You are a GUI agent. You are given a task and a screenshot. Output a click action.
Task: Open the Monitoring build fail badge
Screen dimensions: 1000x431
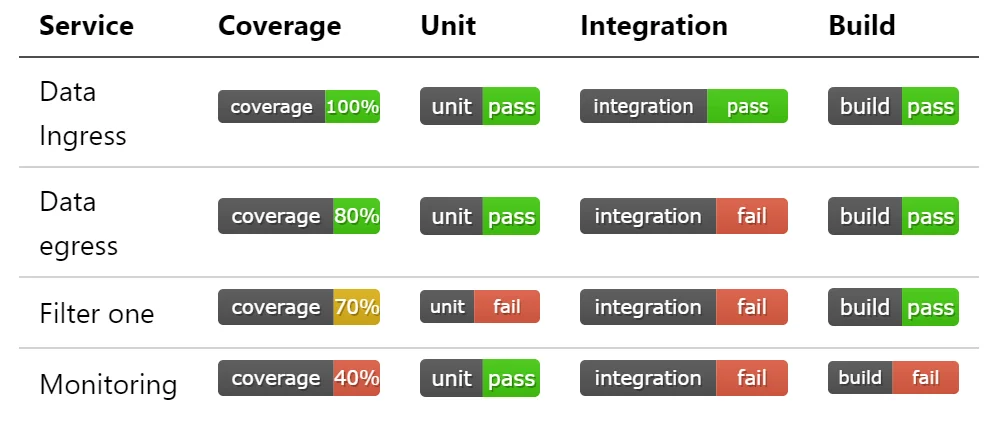click(893, 377)
